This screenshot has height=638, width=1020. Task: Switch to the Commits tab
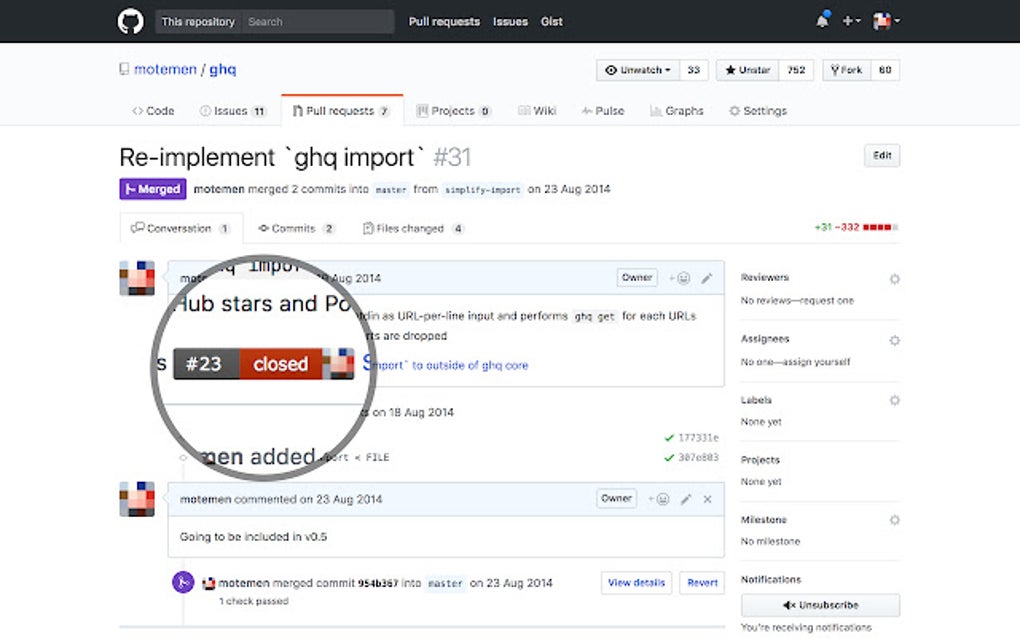click(x=295, y=228)
